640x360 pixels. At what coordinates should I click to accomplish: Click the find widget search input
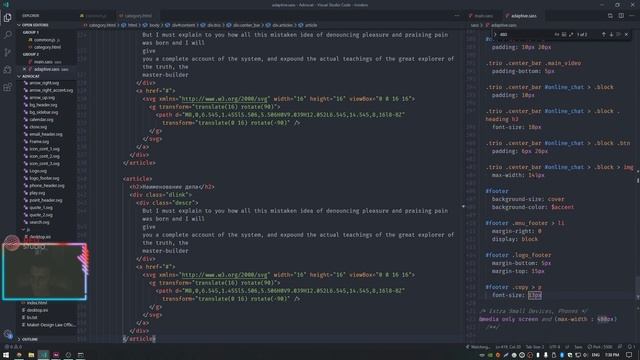coord(525,35)
